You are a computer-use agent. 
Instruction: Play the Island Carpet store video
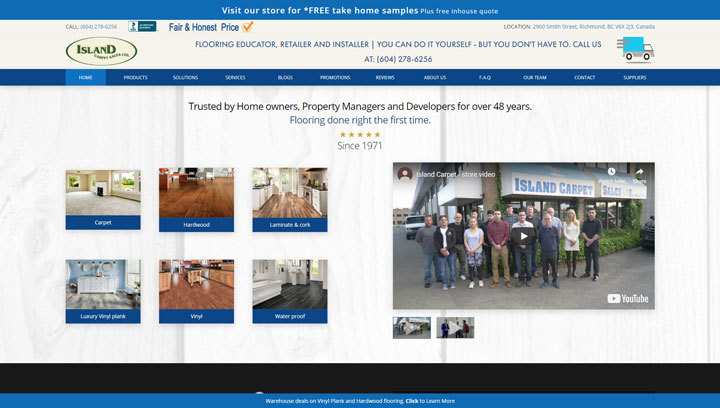point(523,236)
